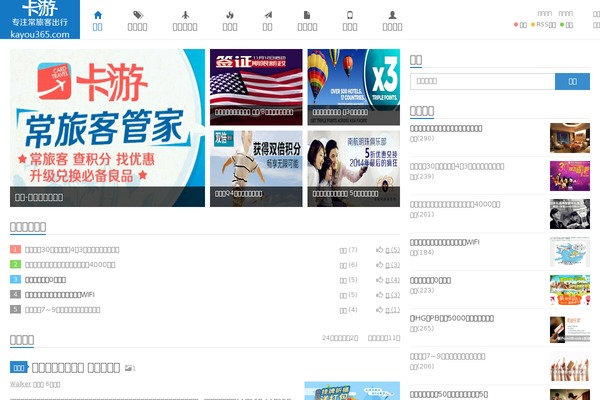
Task: Open hotel room thumbnail beside (290) count
Action: click(570, 138)
